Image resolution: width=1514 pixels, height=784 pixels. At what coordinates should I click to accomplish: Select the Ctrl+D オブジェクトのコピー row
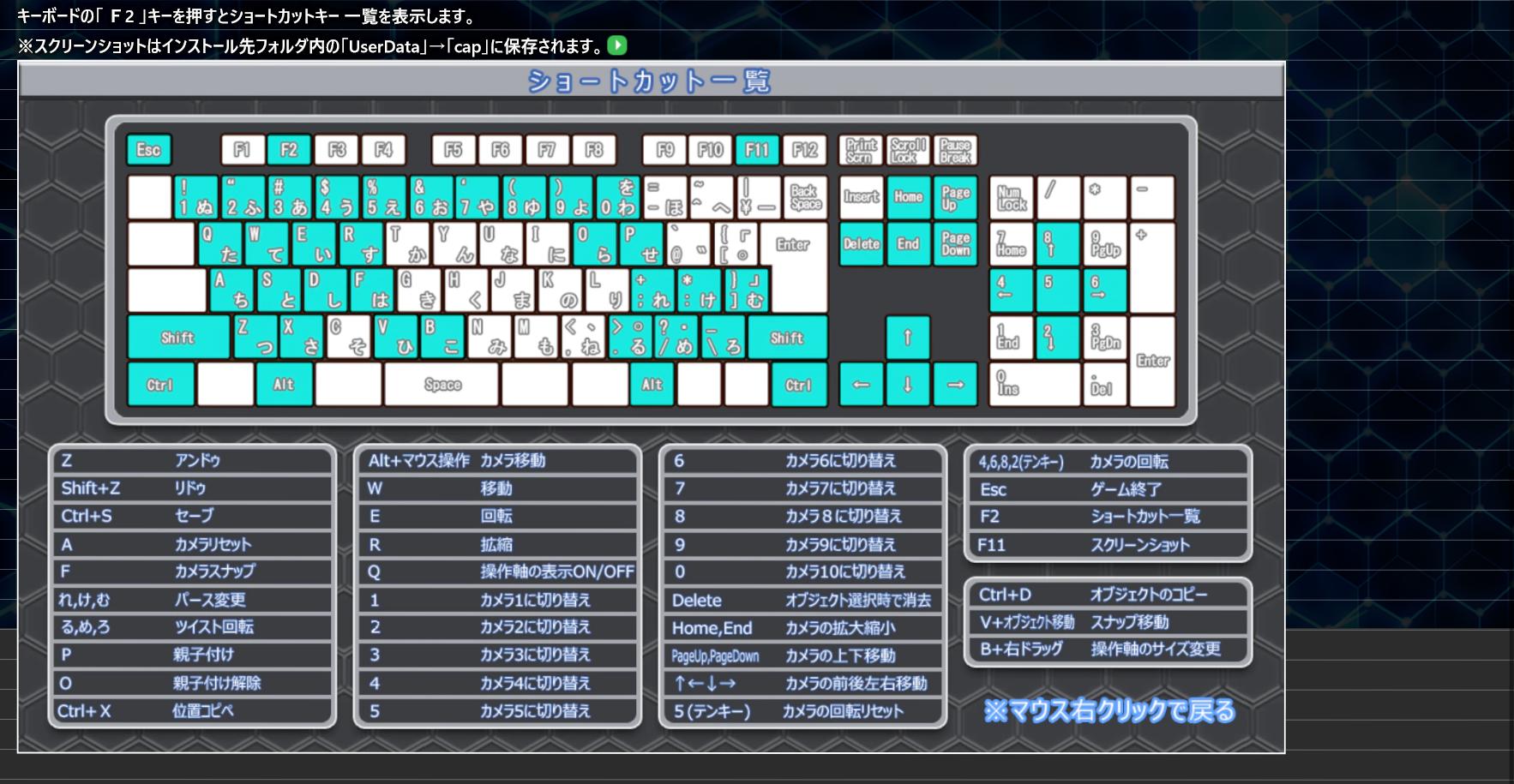pos(1108,595)
